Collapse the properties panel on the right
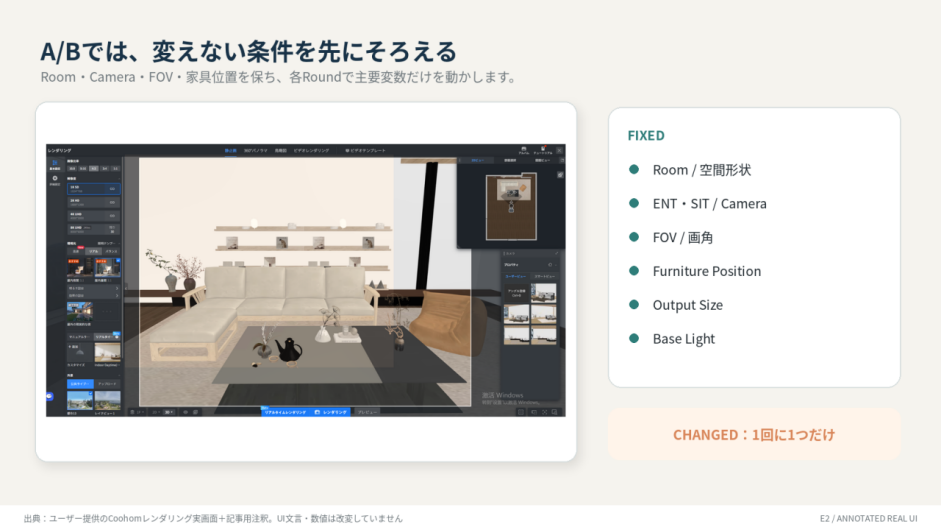942x530 pixels. pyautogui.click(x=556, y=265)
